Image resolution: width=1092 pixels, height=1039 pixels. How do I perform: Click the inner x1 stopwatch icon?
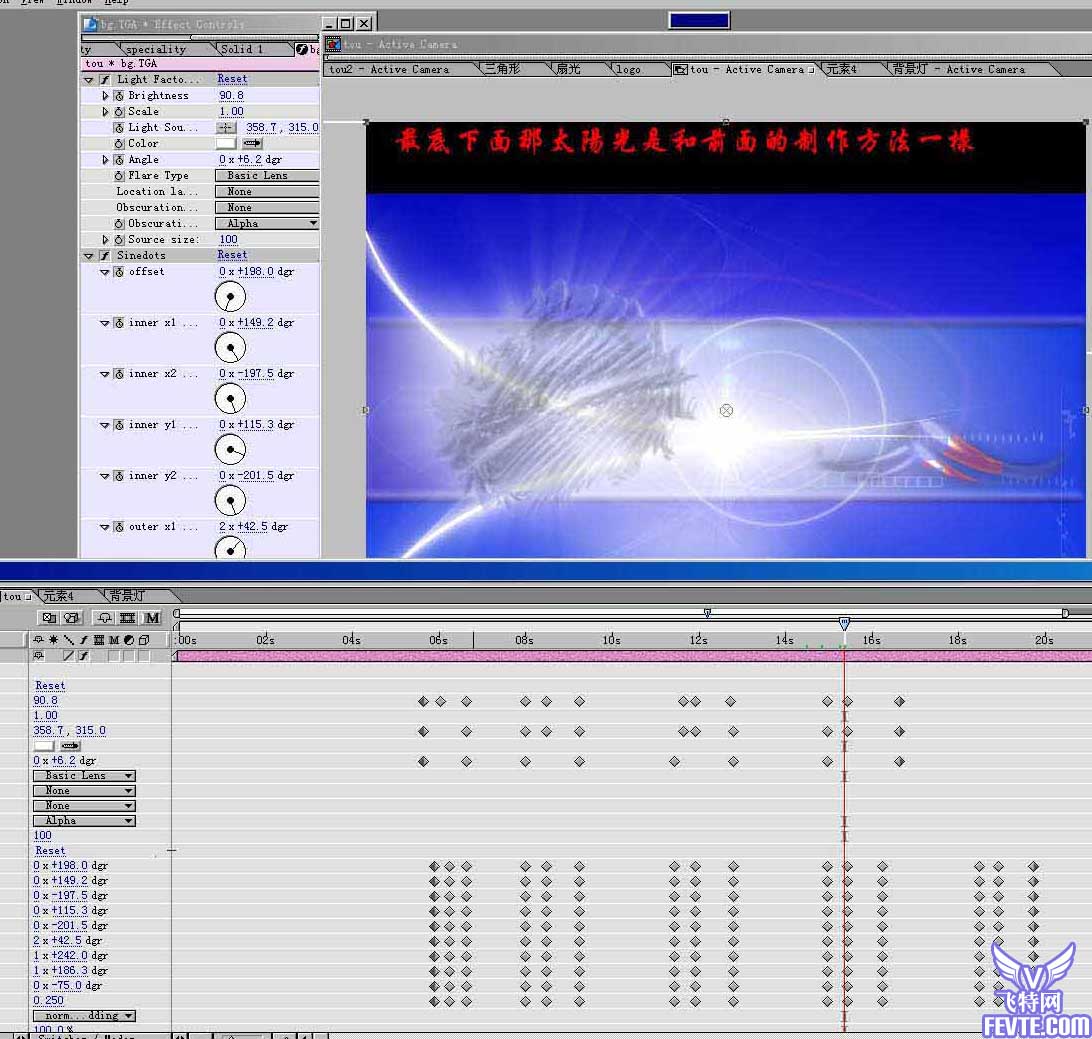(119, 323)
